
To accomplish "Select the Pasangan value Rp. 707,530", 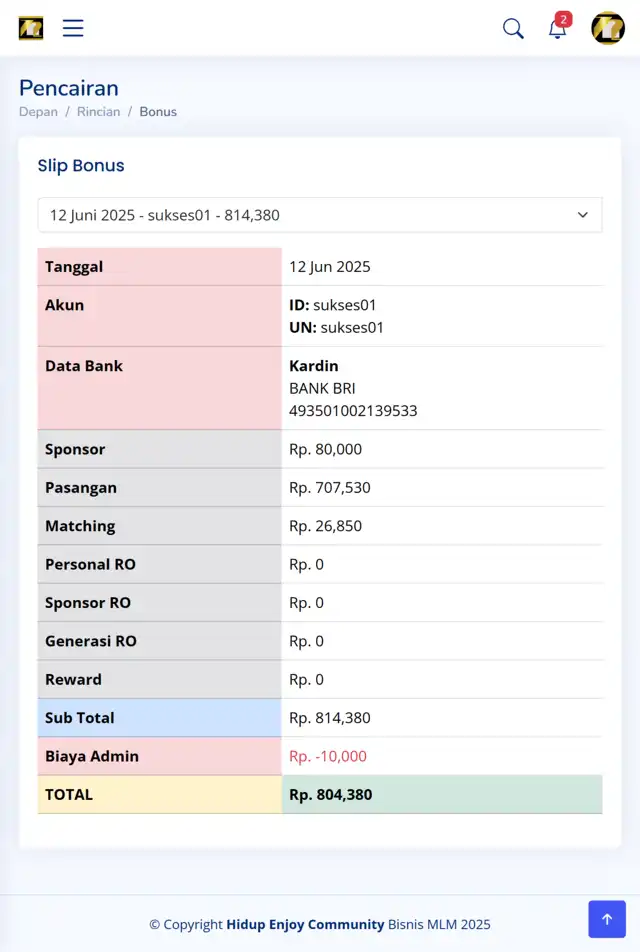I will [330, 488].
